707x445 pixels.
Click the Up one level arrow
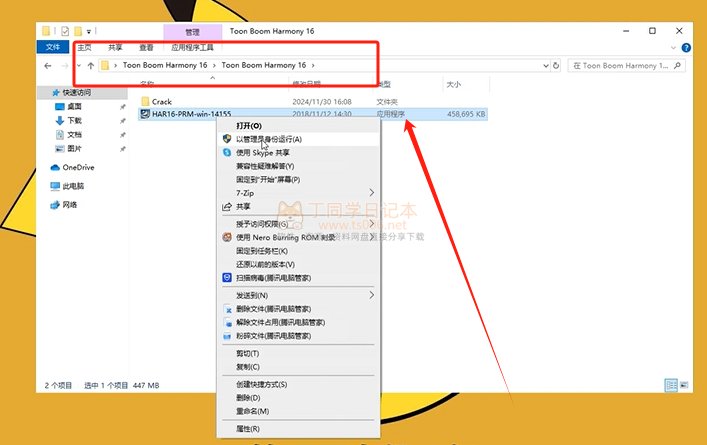[91, 66]
